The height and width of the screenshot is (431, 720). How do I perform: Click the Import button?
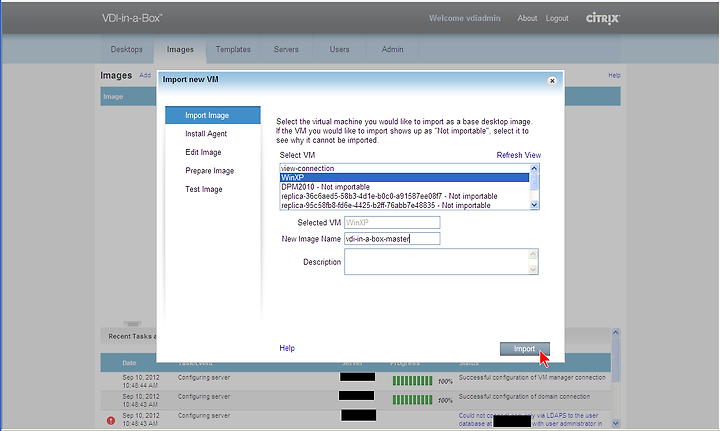coord(524,349)
